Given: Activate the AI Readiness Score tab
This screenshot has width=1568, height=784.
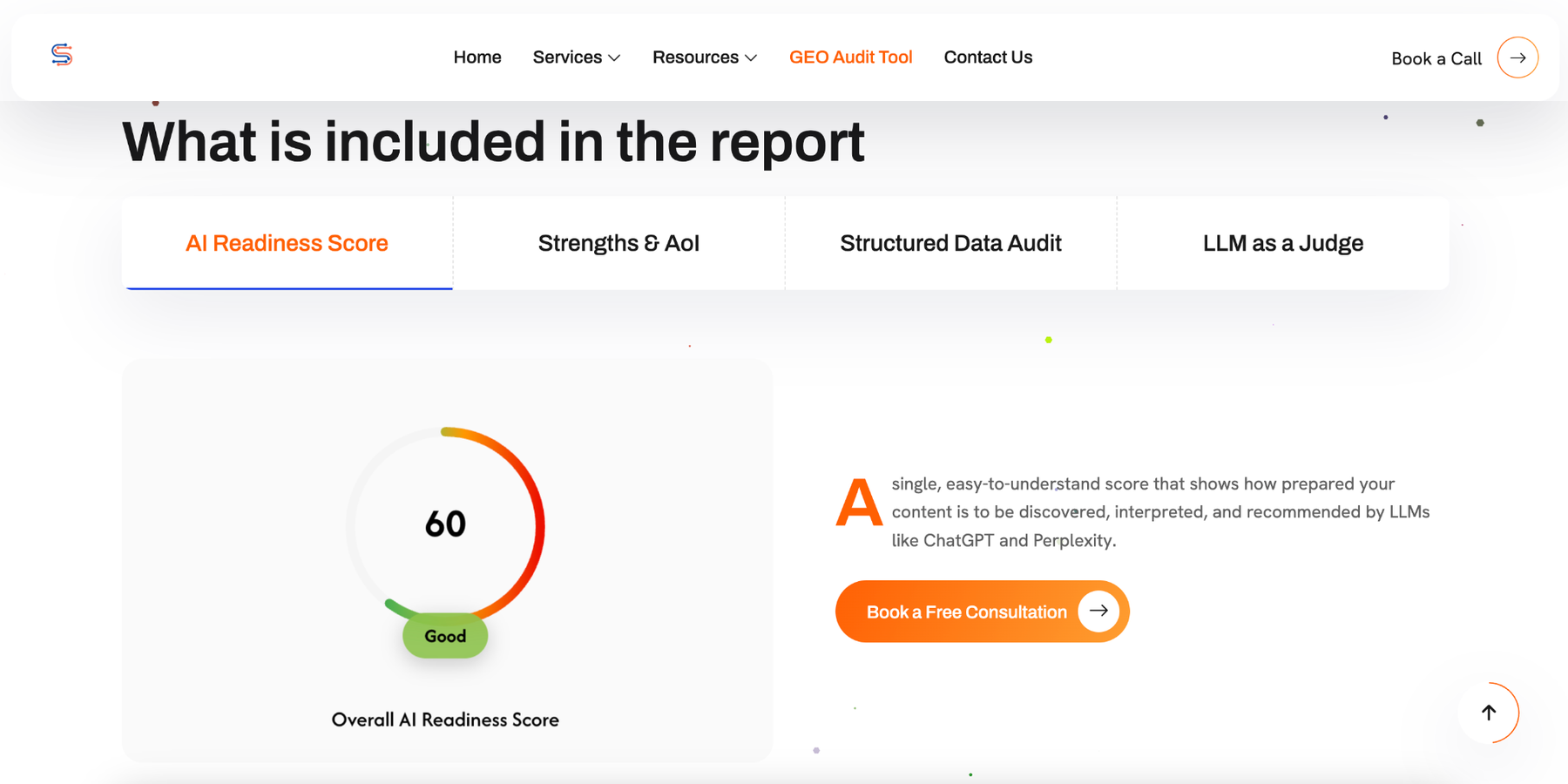Looking at the screenshot, I should point(287,243).
